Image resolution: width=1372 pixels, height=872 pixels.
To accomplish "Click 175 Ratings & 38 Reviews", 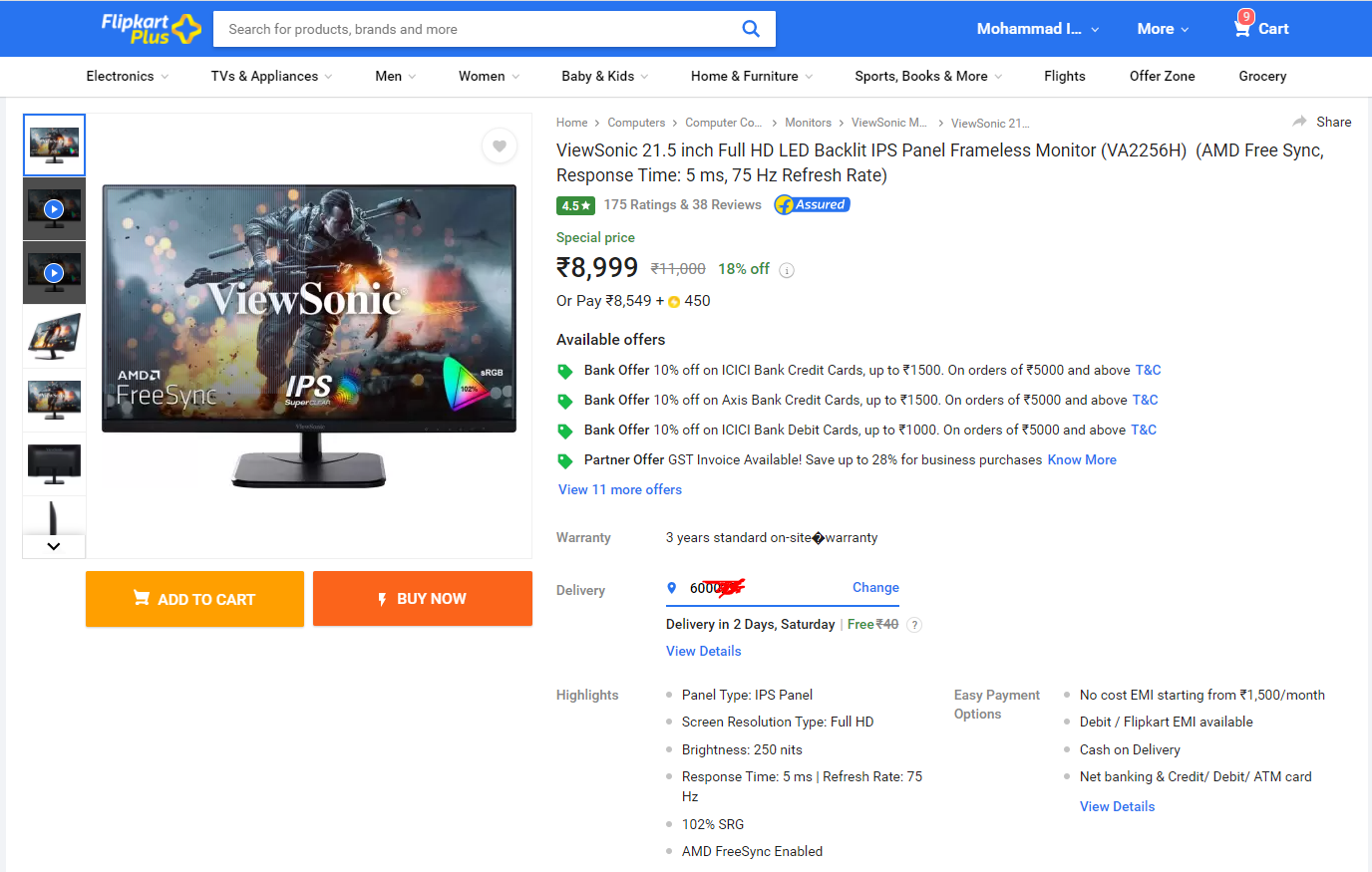I will tap(682, 204).
